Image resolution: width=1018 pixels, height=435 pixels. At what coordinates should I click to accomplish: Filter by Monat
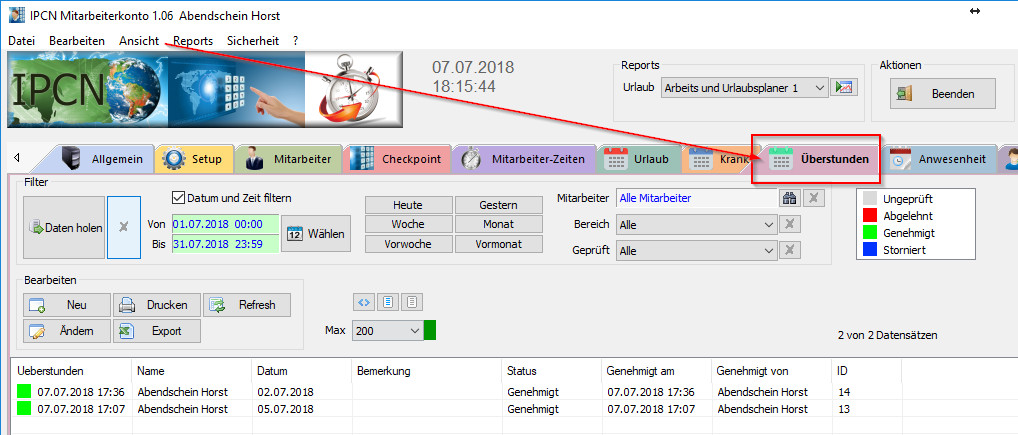pyautogui.click(x=498, y=224)
